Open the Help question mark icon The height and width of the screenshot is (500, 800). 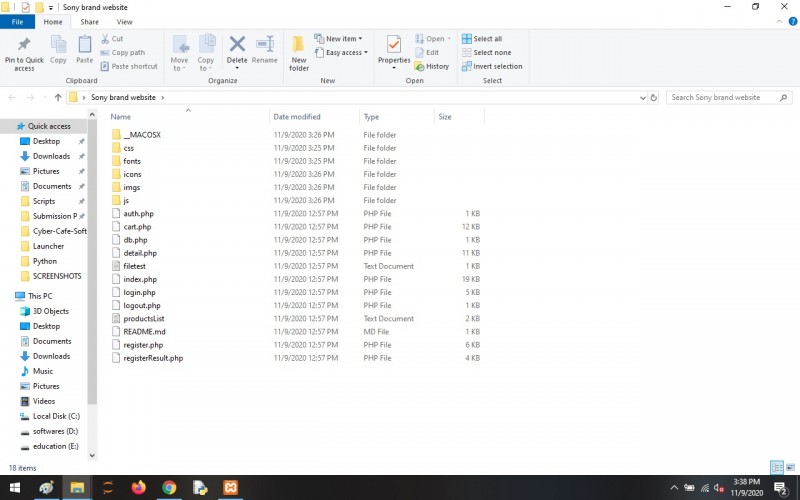pos(793,21)
